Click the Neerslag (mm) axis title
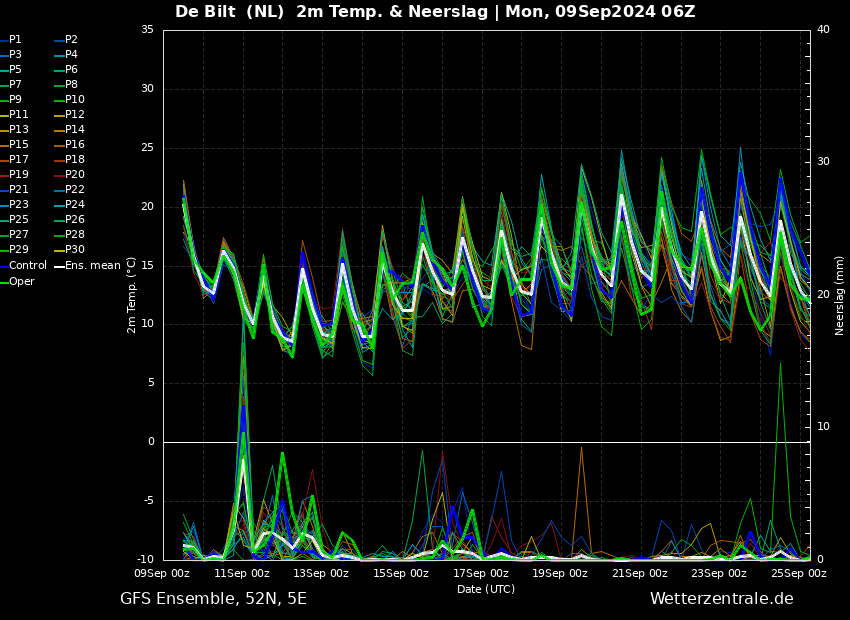Screen dimensions: 850x620 (x=839, y=296)
